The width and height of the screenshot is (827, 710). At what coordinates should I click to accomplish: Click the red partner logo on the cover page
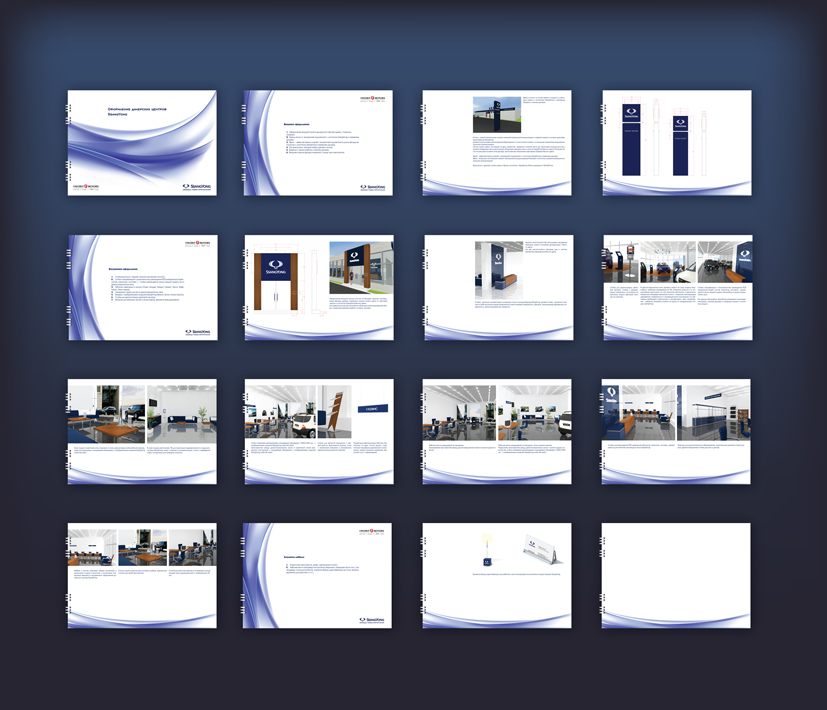tap(84, 186)
